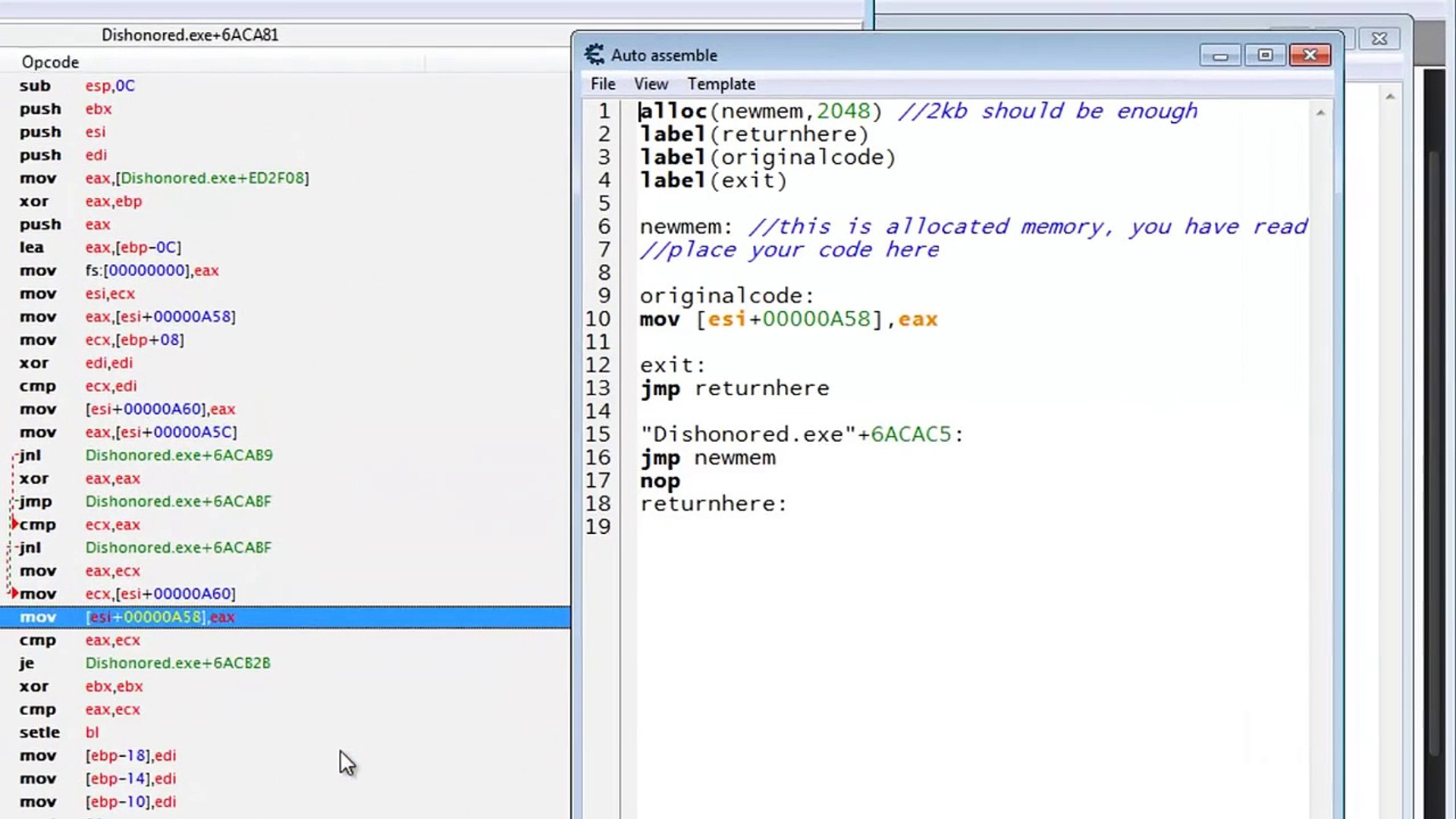Place cursor on '//place your code here' comment
The width and height of the screenshot is (1456, 819).
tap(789, 250)
